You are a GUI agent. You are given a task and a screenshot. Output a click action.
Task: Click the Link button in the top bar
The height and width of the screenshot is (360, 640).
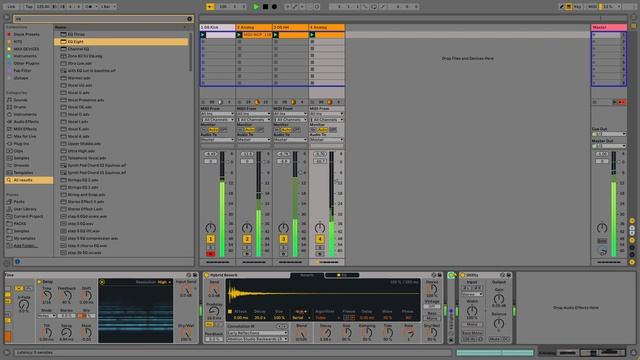tap(11, 7)
